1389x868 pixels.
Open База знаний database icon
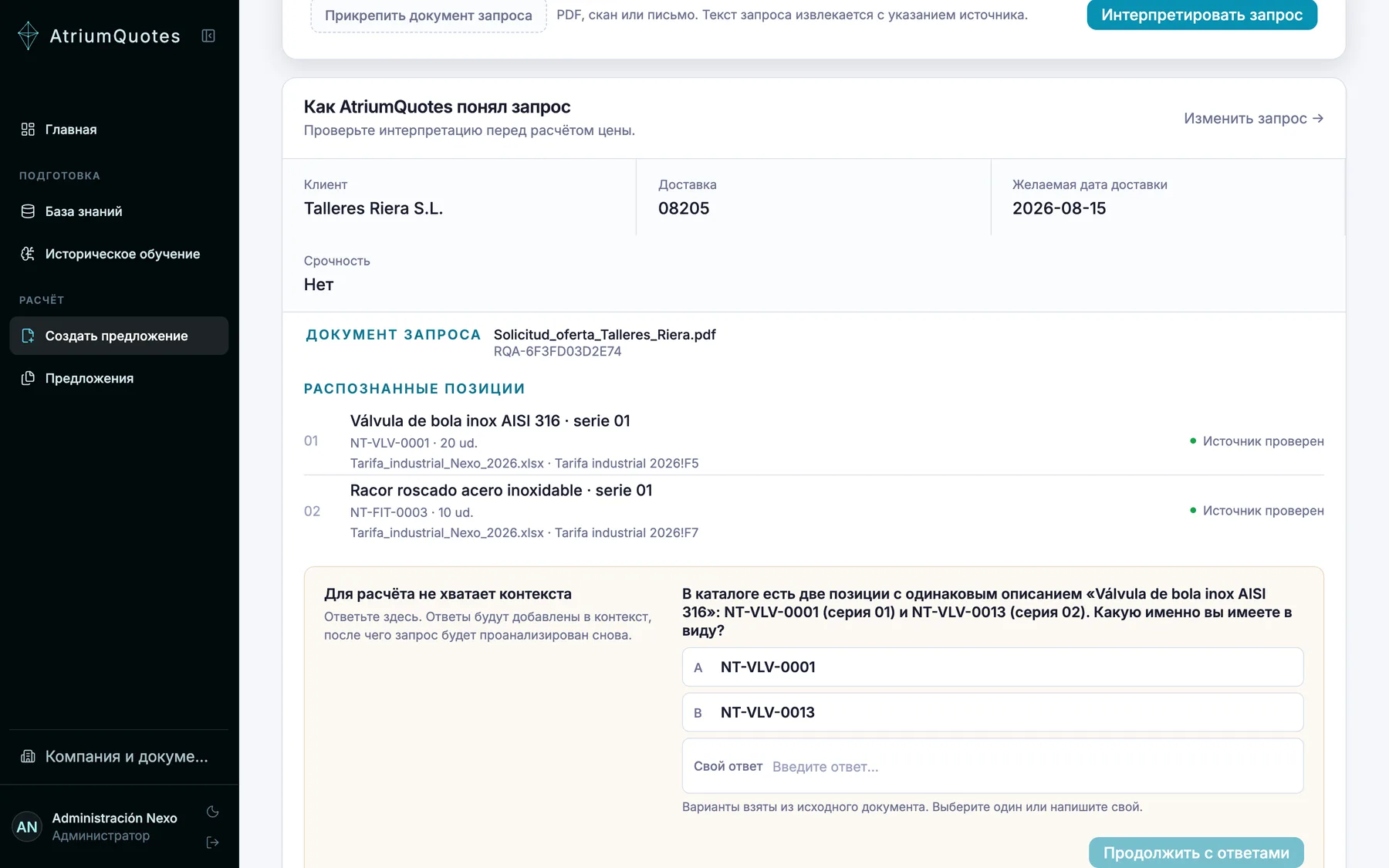[28, 211]
